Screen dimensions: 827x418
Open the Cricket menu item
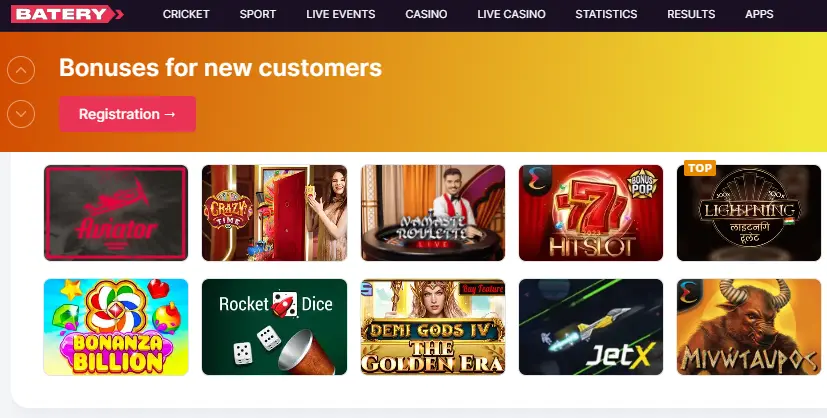click(186, 14)
